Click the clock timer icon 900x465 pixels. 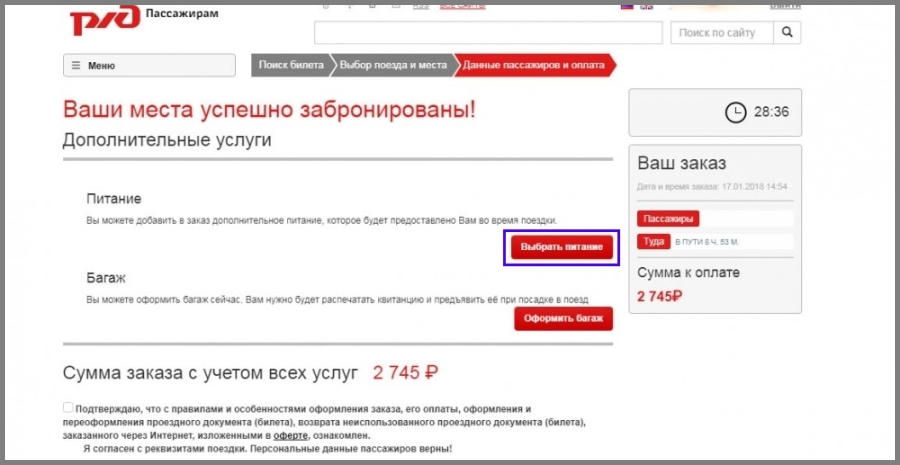tap(735, 112)
